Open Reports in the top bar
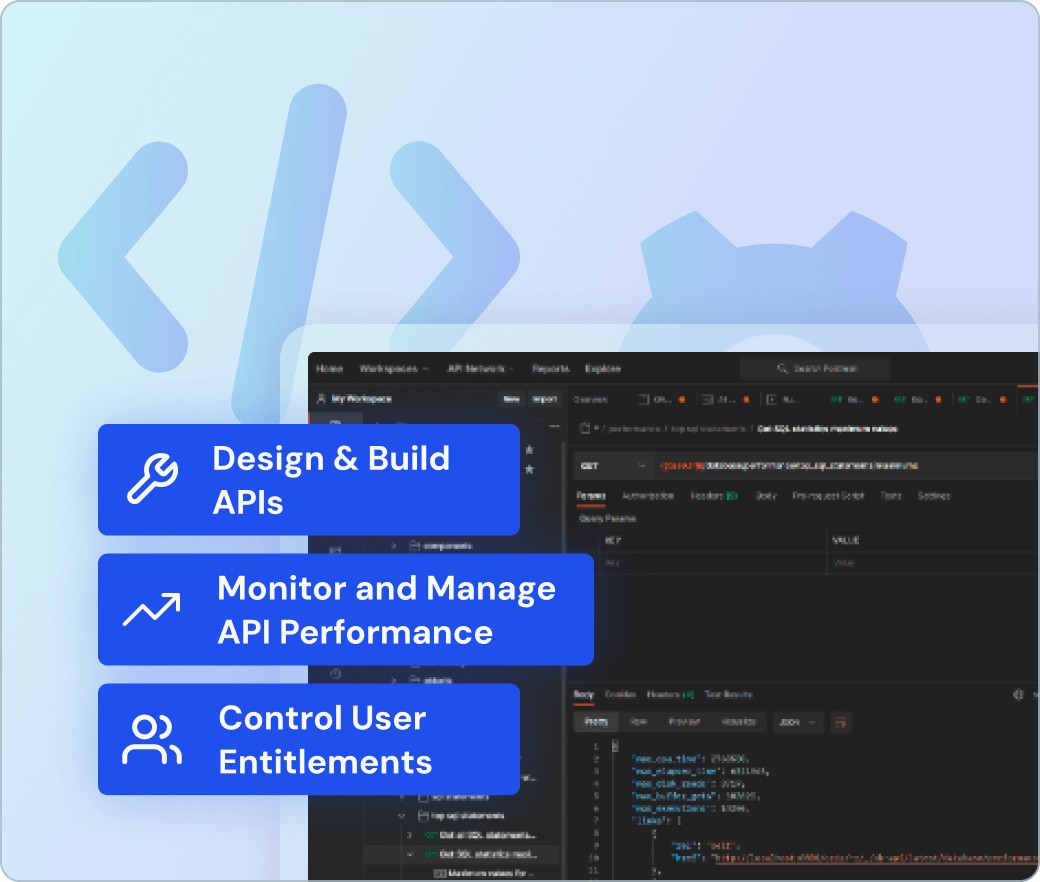Viewport: 1040px width, 882px height. pos(551,369)
